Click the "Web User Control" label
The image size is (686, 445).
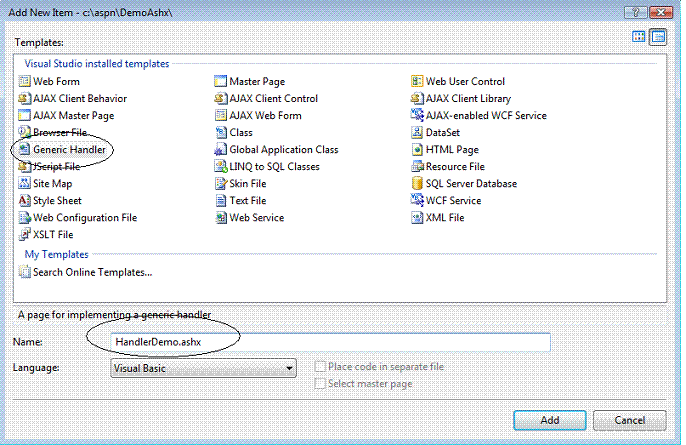point(465,81)
